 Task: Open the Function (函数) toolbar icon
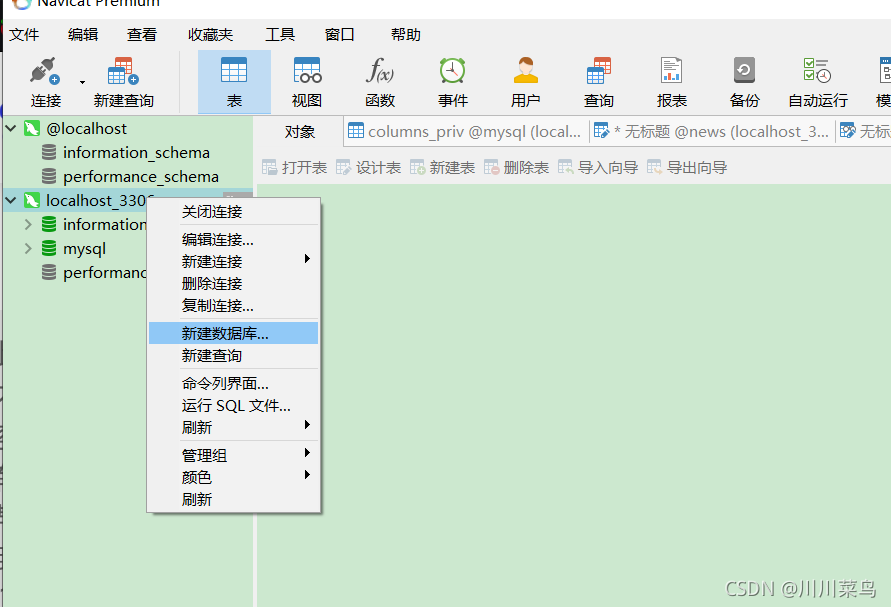tap(380, 70)
